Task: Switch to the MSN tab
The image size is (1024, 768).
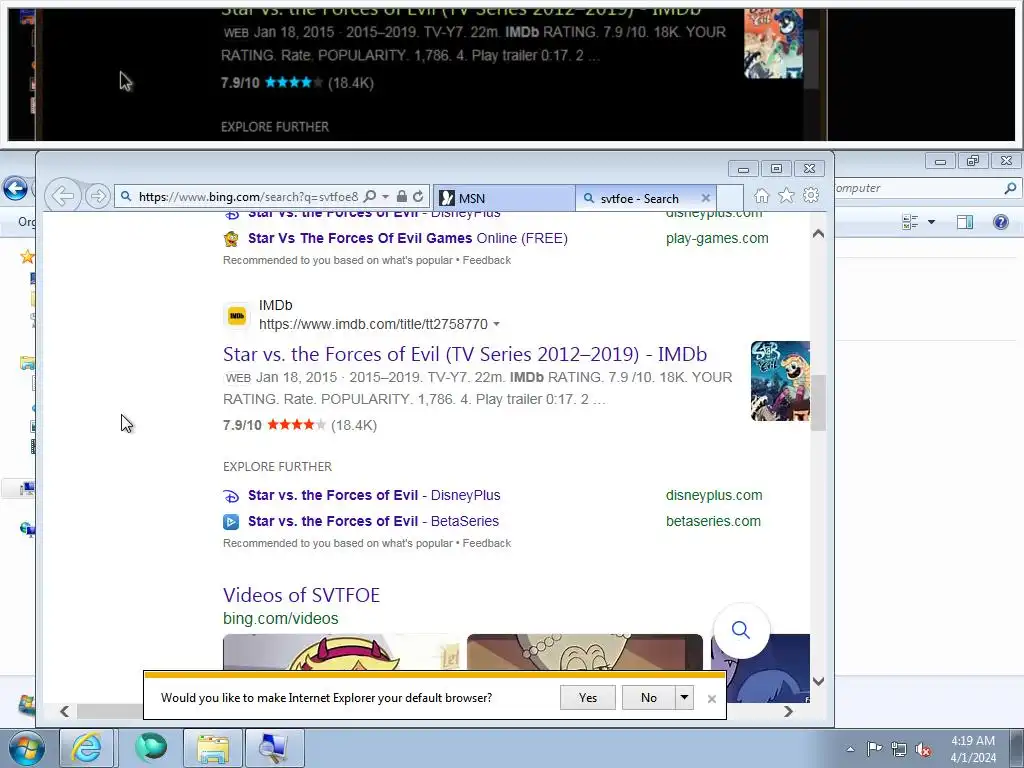Action: [504, 198]
